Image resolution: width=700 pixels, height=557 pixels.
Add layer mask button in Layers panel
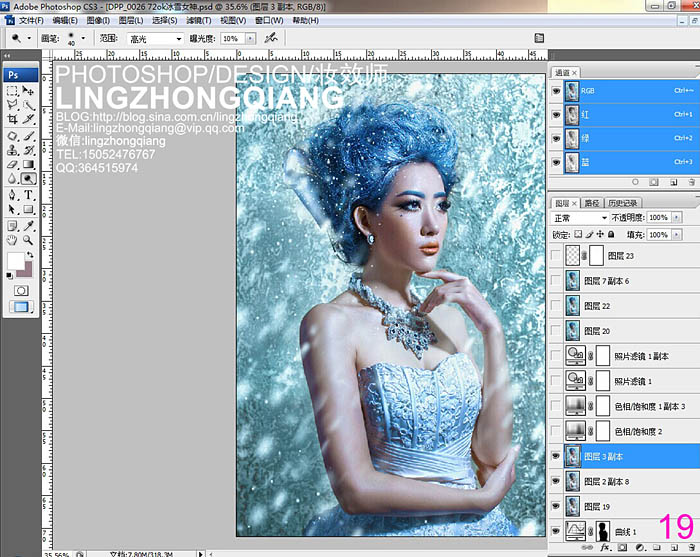(x=622, y=547)
